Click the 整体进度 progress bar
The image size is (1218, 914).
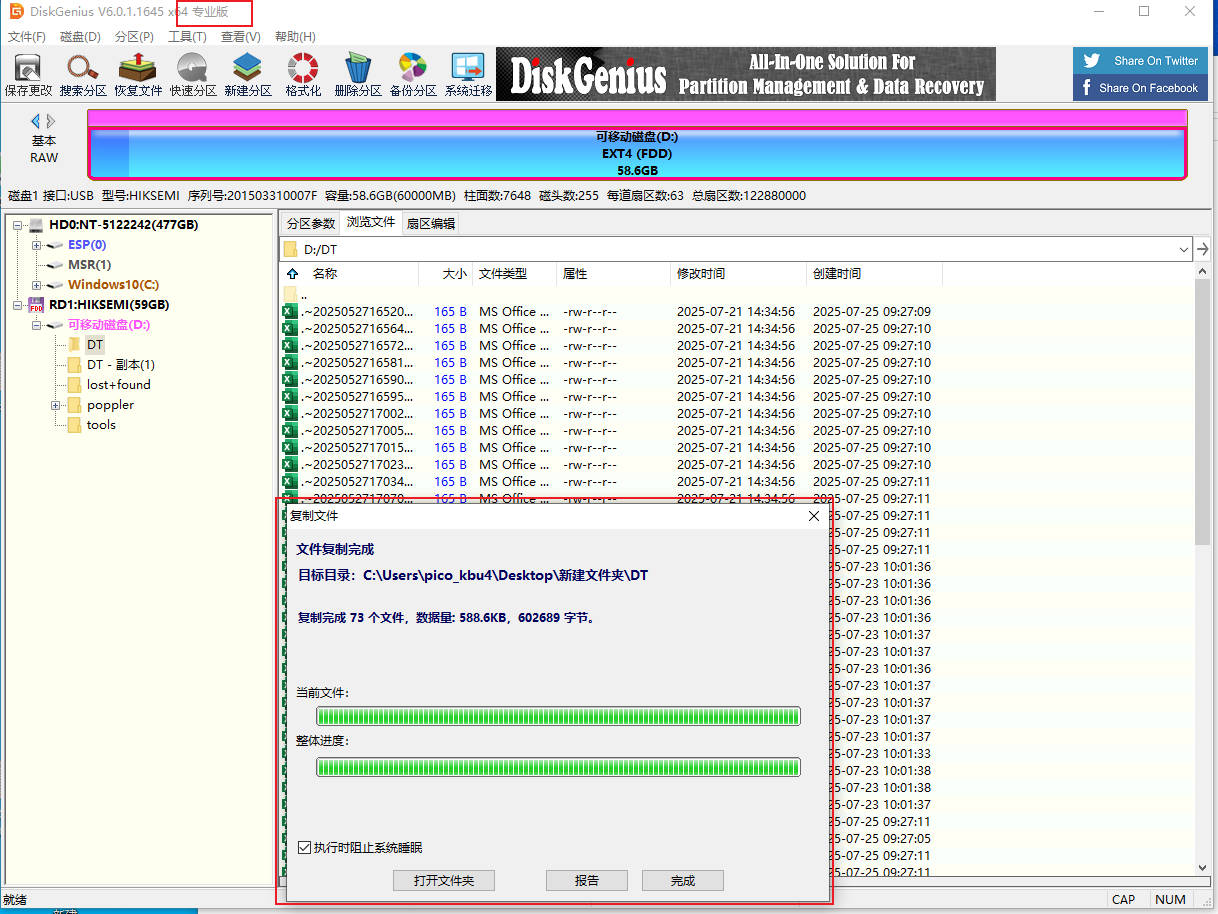tap(558, 767)
